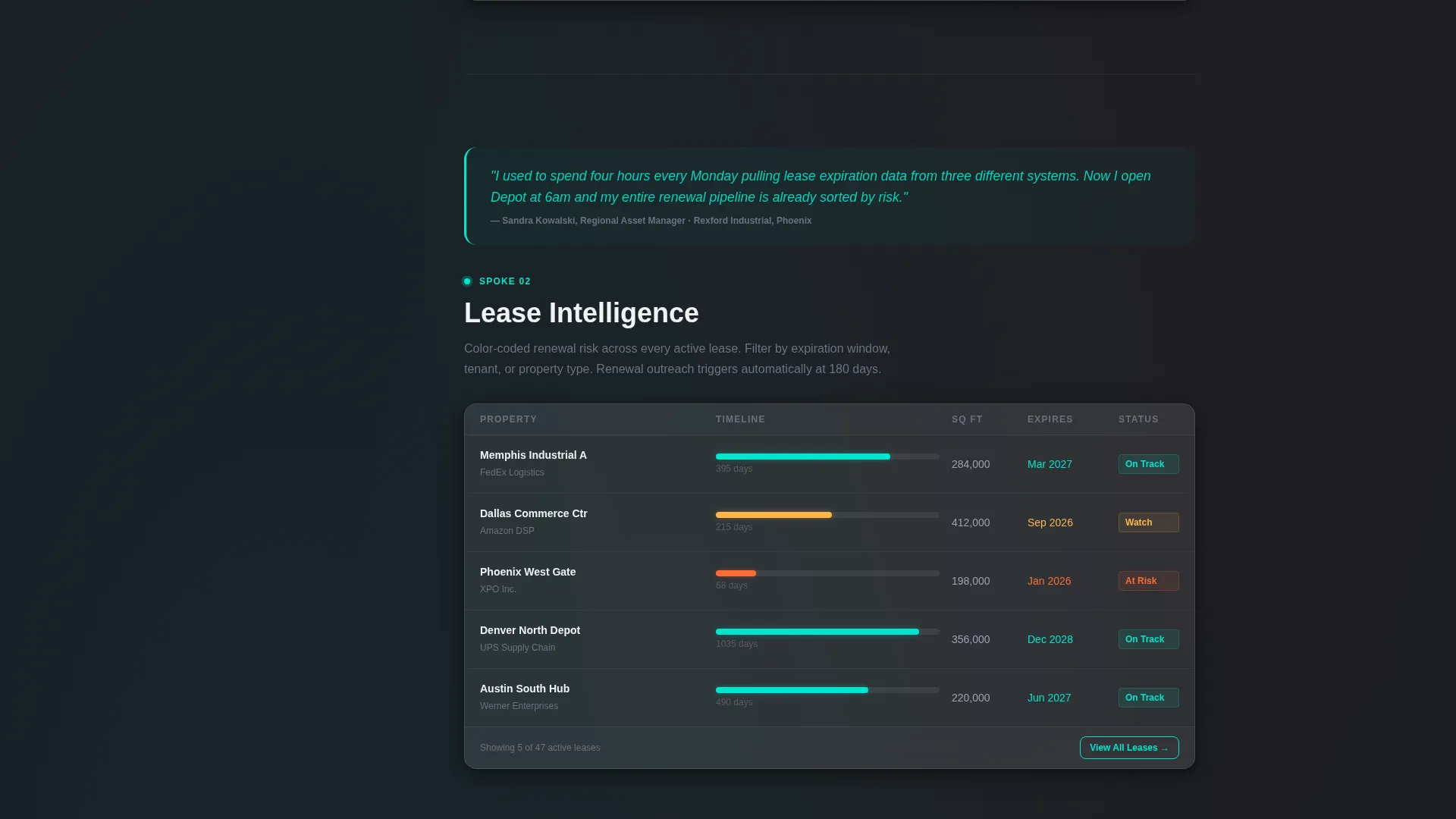This screenshot has width=1456, height=819.
Task: Click the Amazon DSP tenant name
Action: pyautogui.click(x=507, y=531)
